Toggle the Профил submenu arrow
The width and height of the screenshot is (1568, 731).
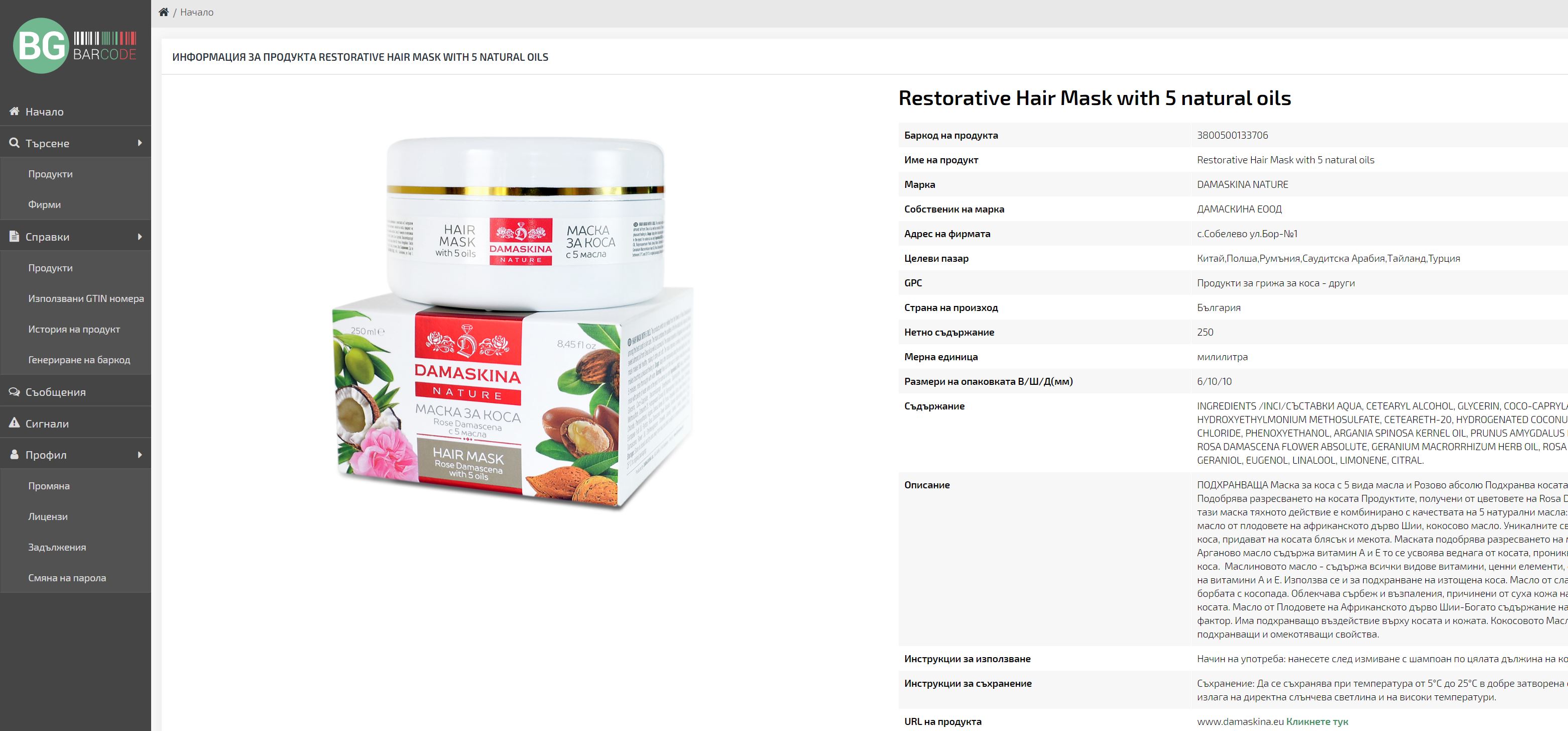140,455
